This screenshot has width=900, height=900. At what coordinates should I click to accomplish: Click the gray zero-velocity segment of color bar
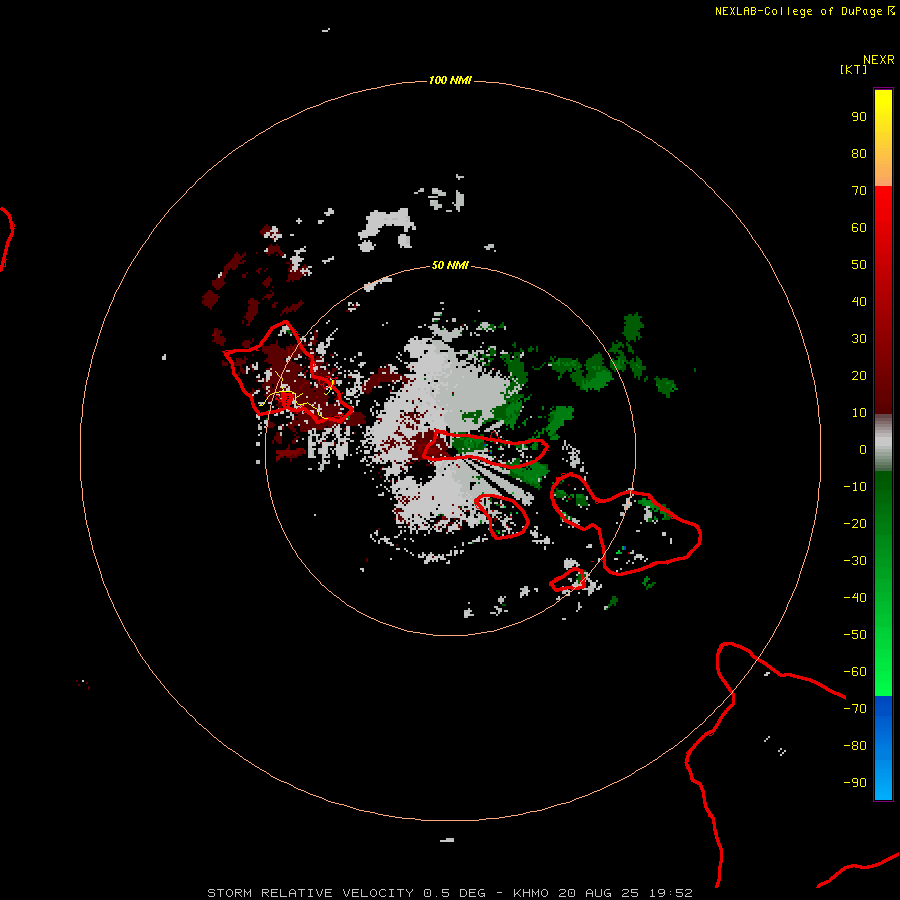click(x=883, y=443)
